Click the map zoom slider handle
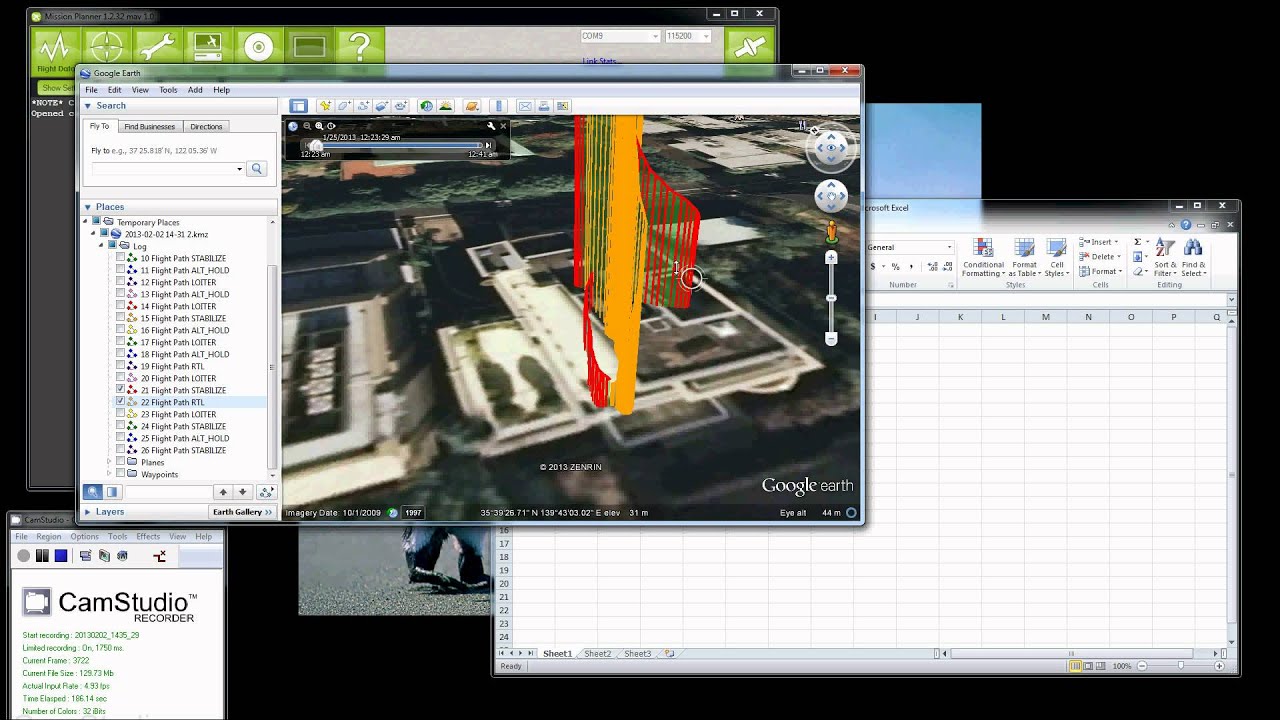This screenshot has height=720, width=1280. 830,299
